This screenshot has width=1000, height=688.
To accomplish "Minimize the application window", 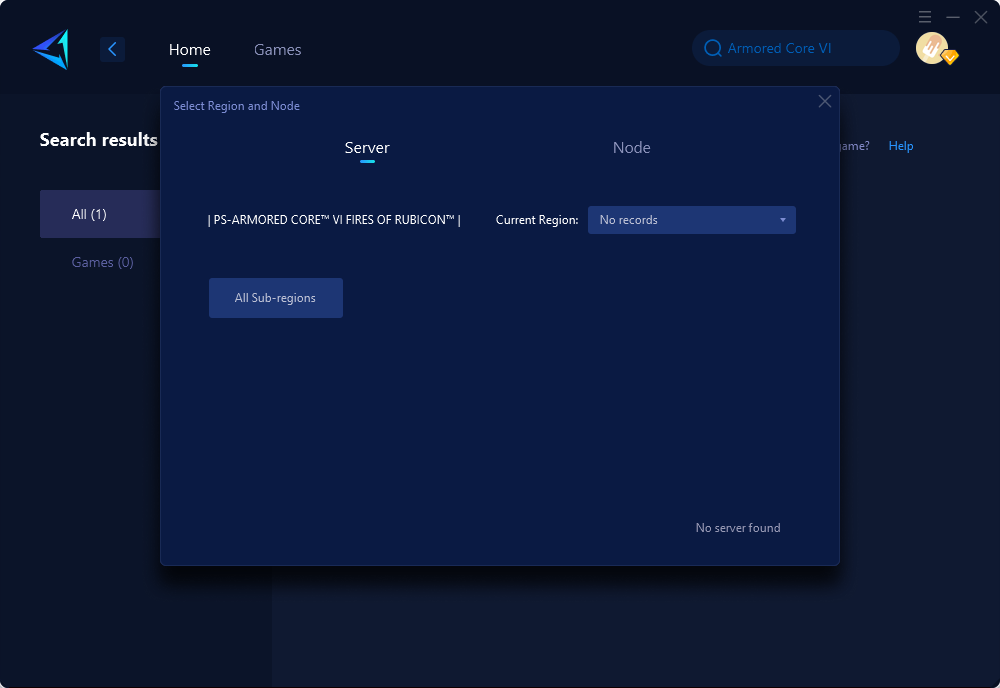I will pos(953,17).
